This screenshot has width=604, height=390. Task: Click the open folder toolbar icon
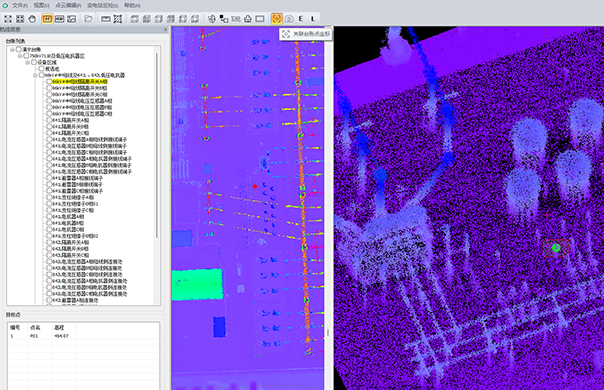89,18
